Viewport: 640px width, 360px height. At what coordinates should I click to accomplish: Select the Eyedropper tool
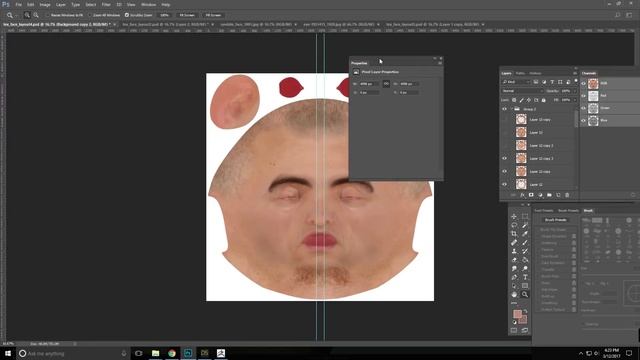[x=525, y=233]
